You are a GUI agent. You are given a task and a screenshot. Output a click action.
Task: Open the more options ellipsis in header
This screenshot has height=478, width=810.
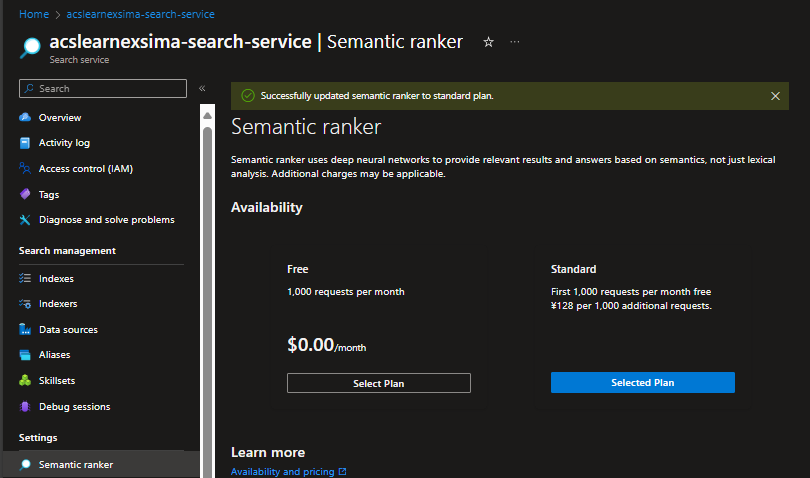(x=515, y=42)
